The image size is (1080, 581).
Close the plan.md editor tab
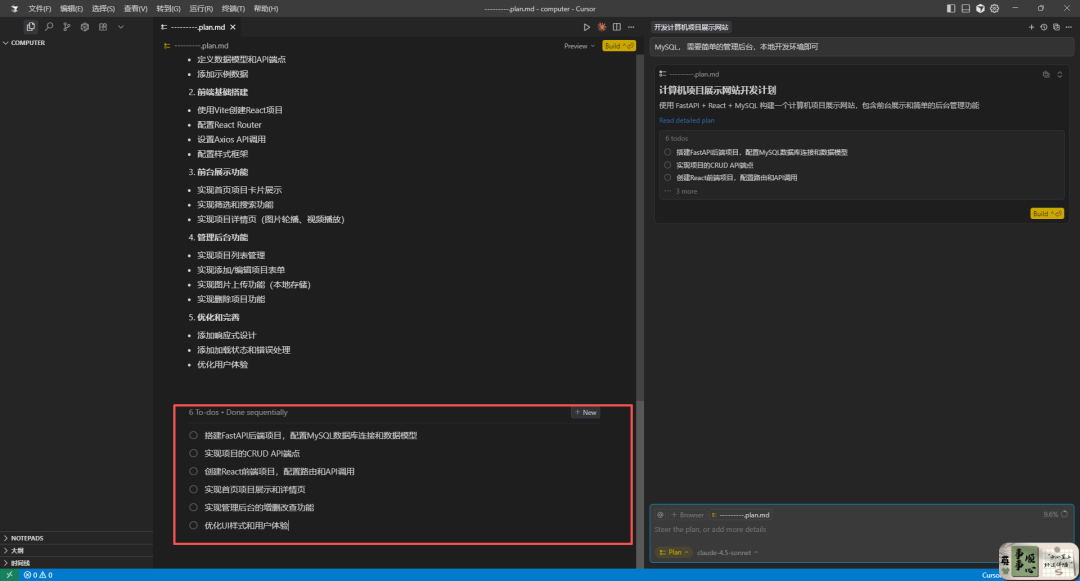pos(233,27)
